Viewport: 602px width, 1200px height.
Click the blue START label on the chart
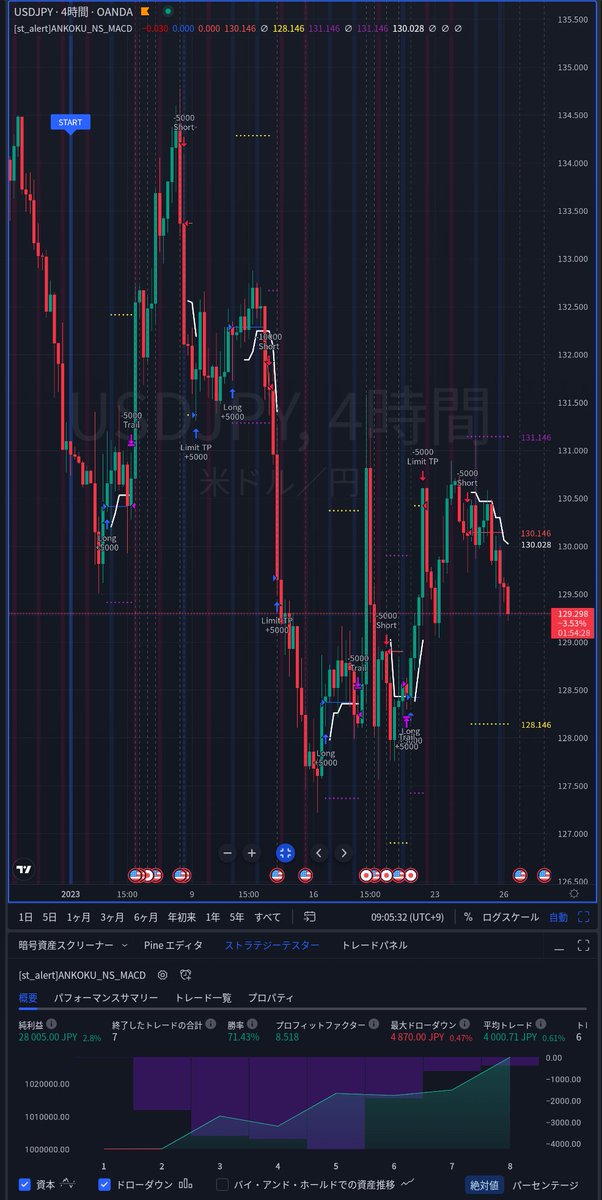70,123
